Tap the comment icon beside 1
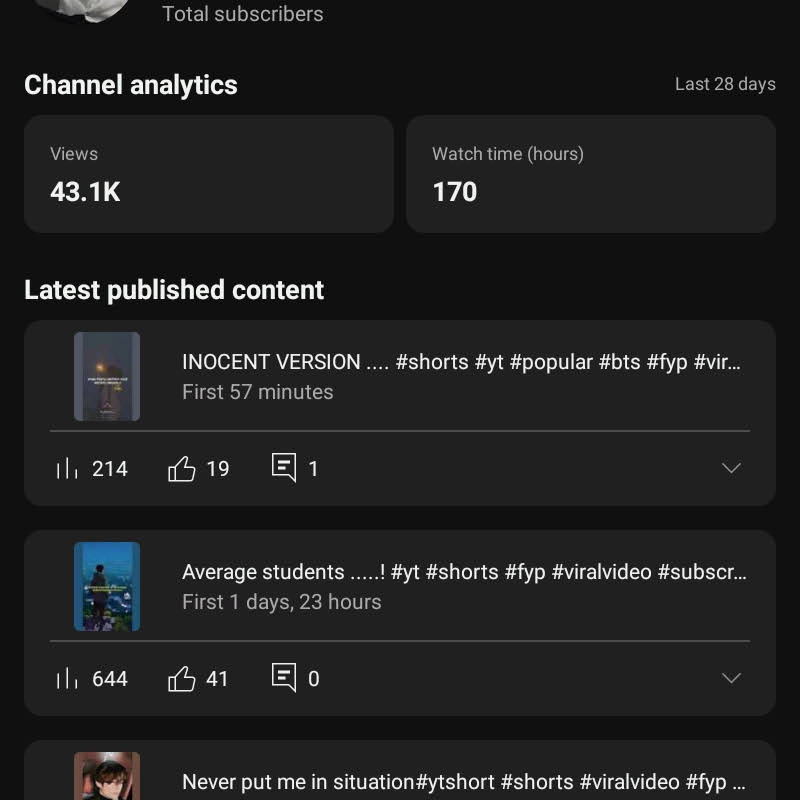This screenshot has width=800, height=800. tap(284, 467)
